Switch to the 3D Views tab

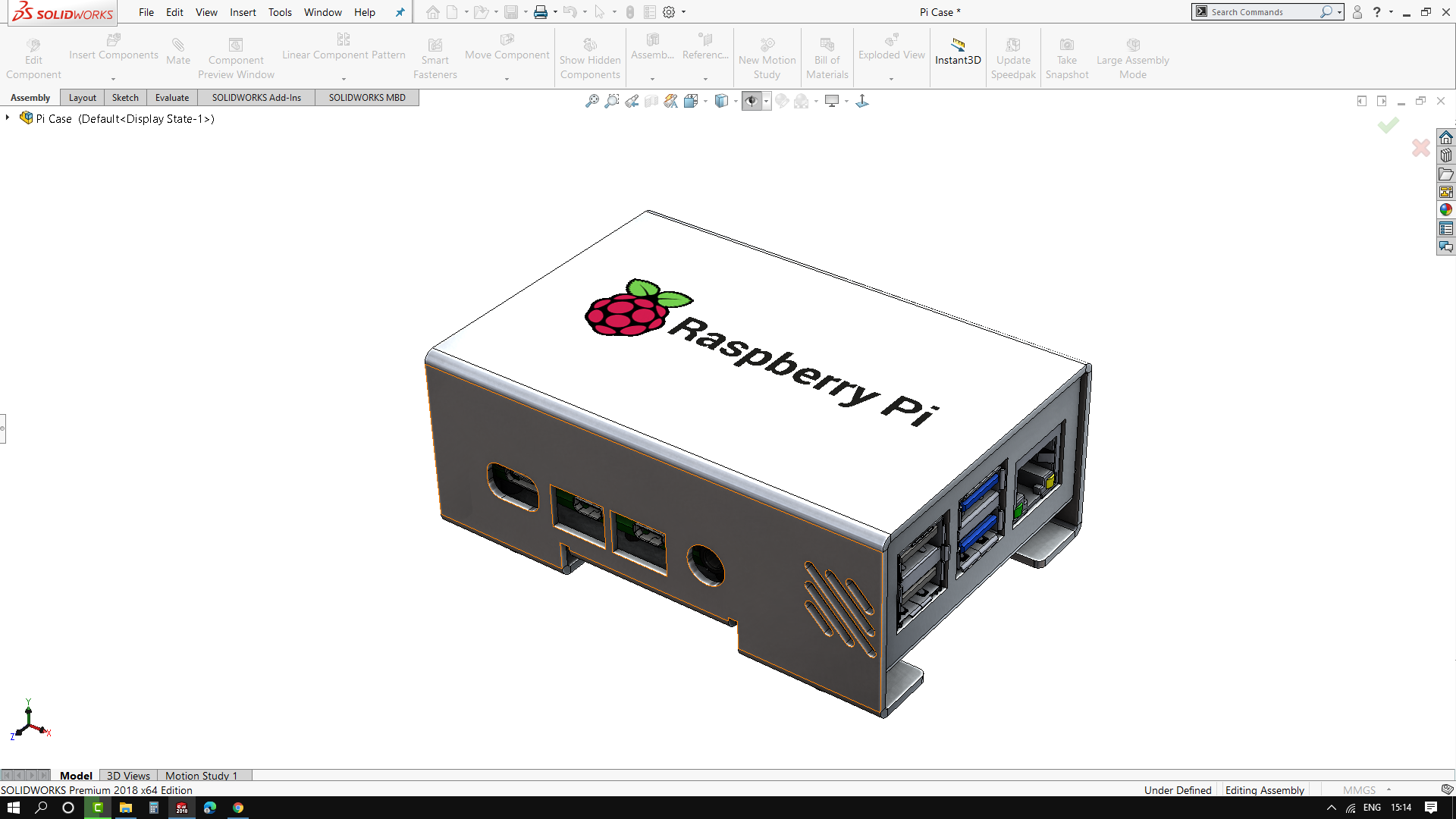pos(128,775)
